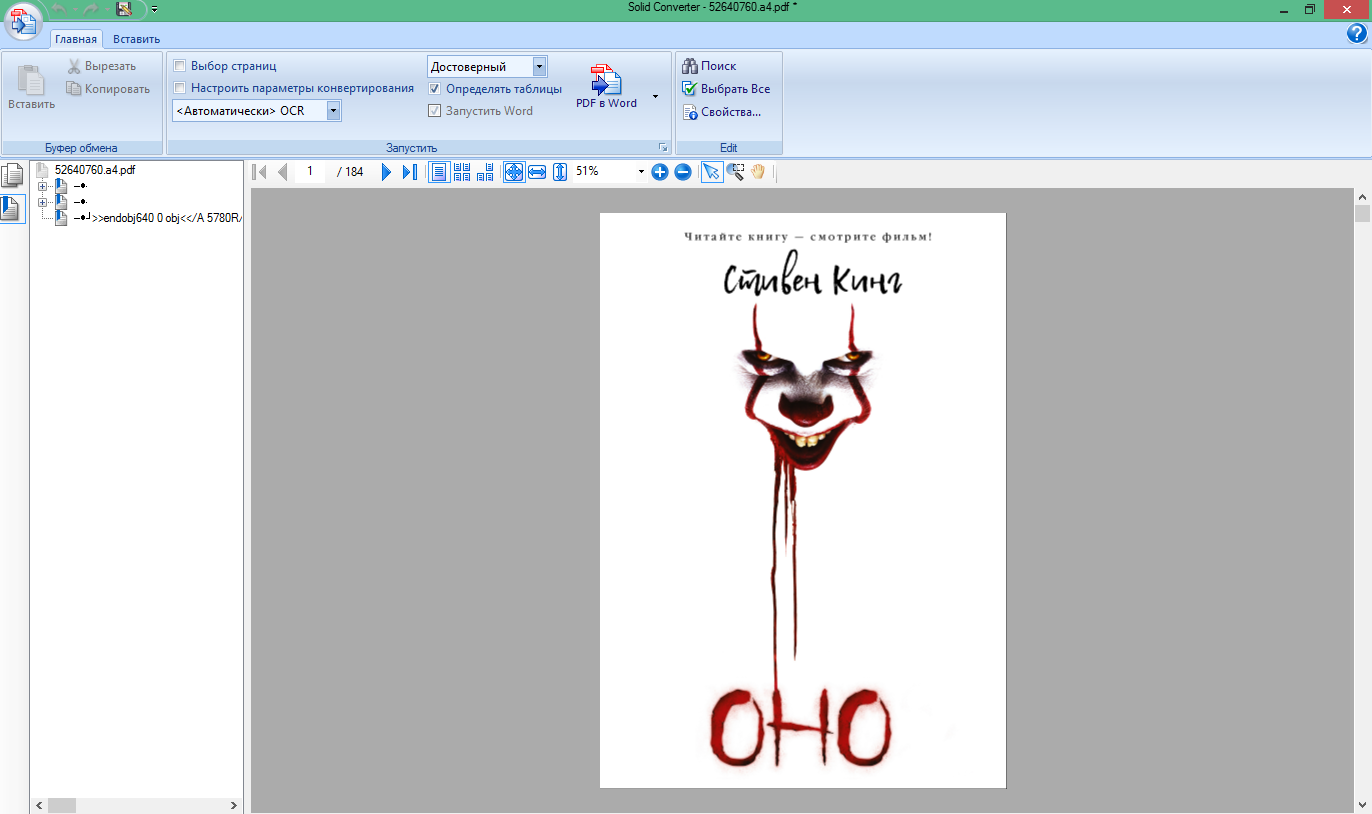1372x814 pixels.
Task: Toggle the Определять таблицы checkbox
Action: tap(435, 89)
